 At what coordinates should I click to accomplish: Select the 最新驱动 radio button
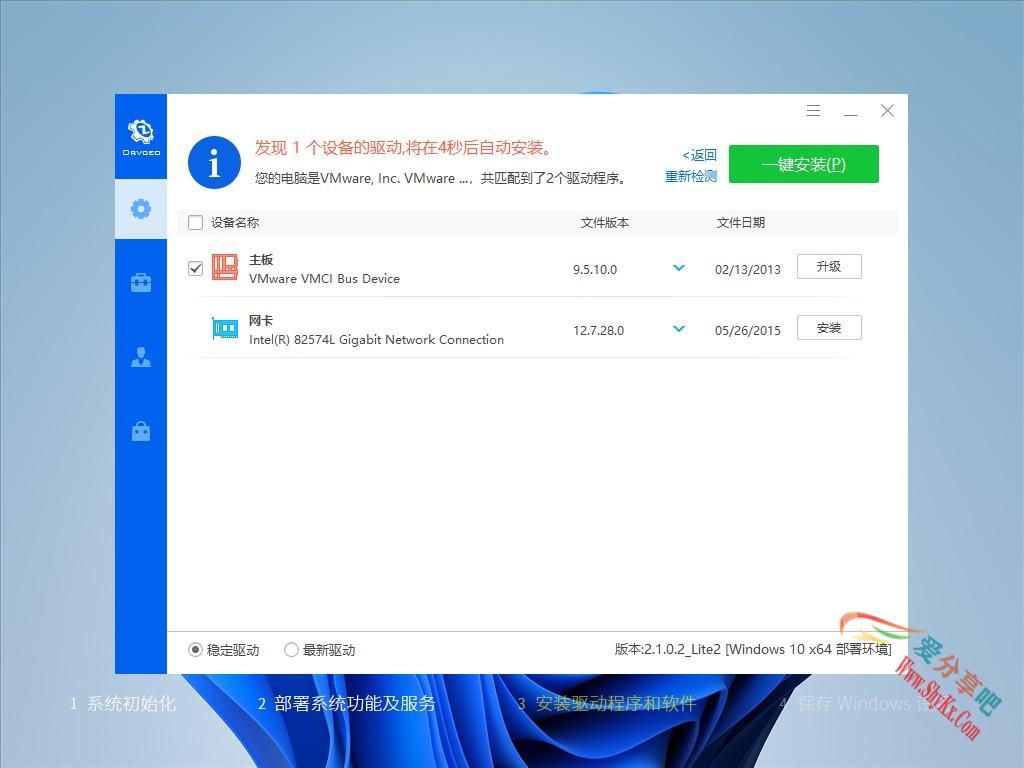(291, 650)
